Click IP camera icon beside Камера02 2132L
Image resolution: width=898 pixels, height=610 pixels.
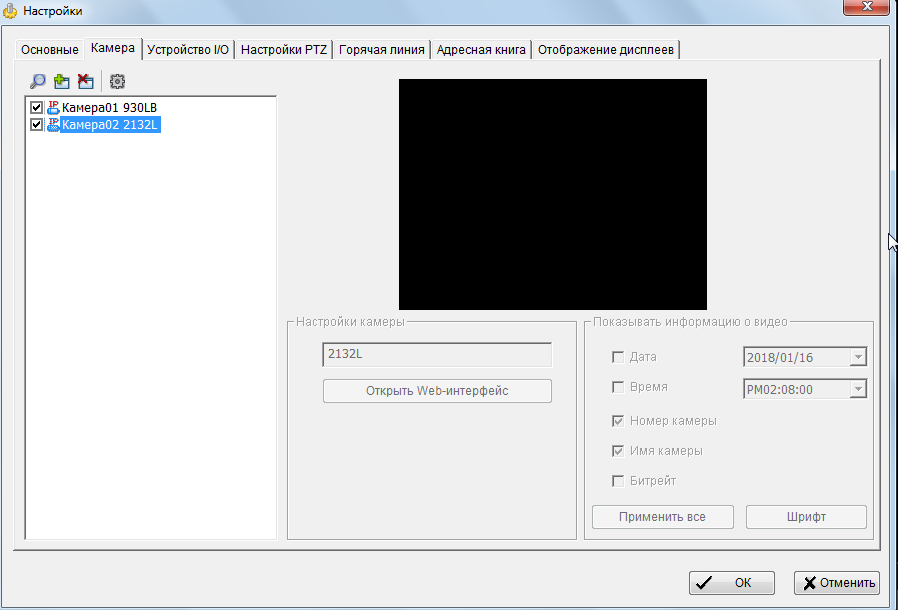pos(53,124)
